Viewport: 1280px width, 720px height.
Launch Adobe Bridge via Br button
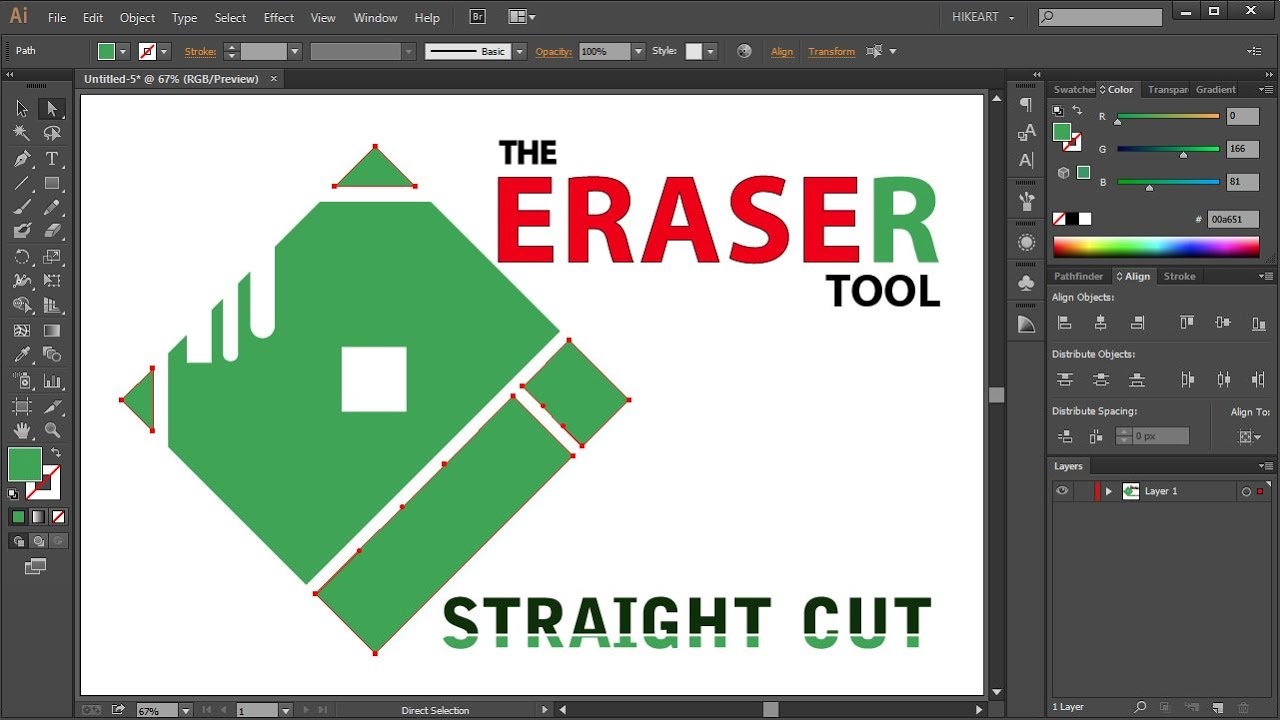(477, 18)
